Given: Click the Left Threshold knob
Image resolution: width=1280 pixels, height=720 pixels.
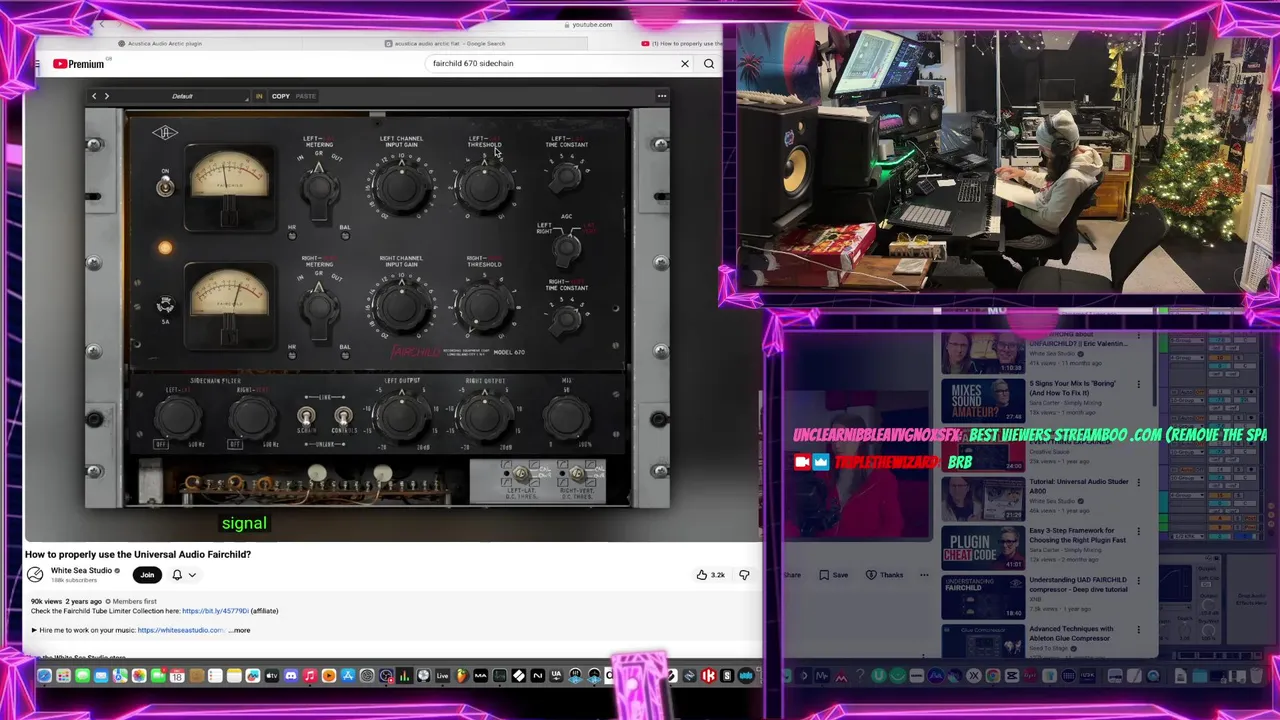Looking at the screenshot, I should pyautogui.click(x=484, y=186).
